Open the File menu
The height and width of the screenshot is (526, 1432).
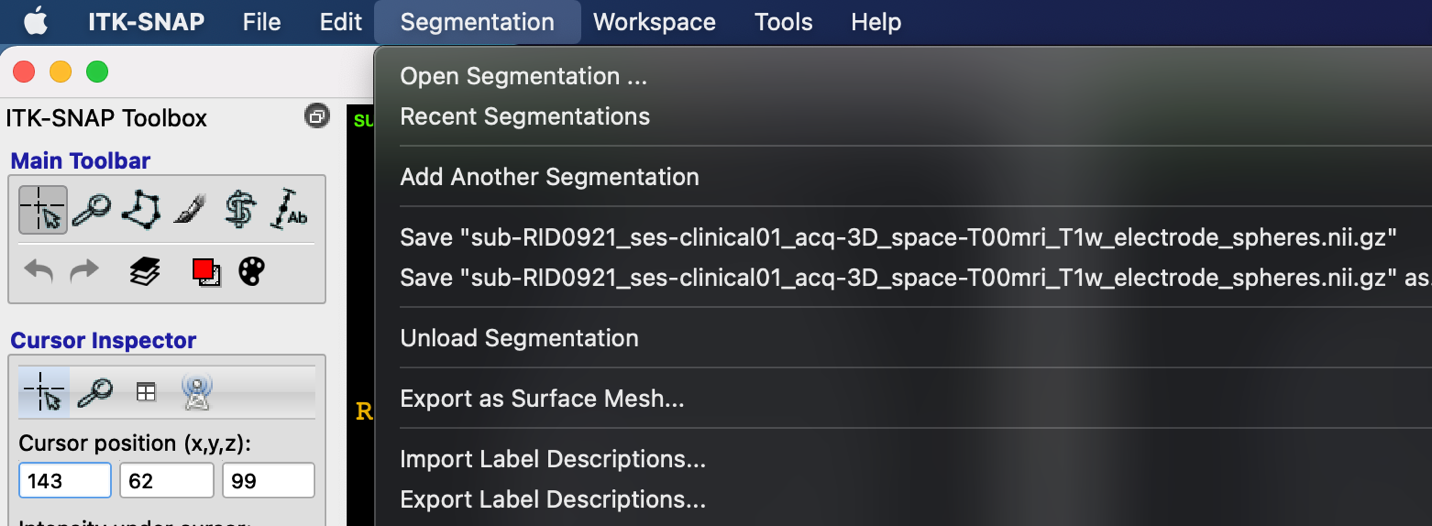pyautogui.click(x=262, y=22)
